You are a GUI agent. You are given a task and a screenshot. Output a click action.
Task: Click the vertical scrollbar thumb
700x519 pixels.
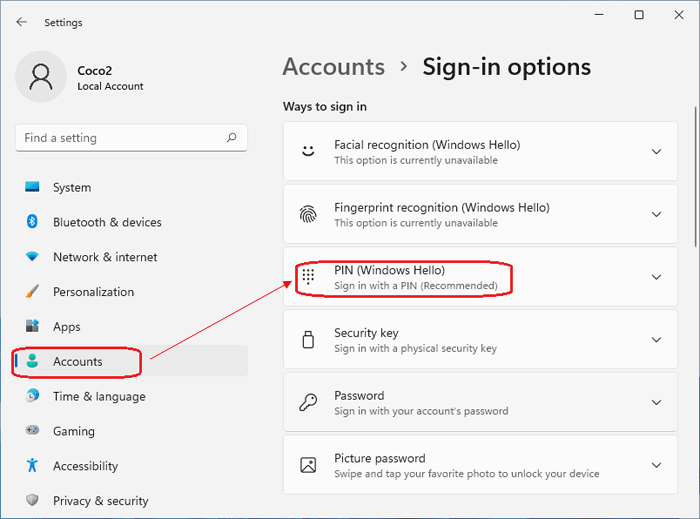click(x=696, y=176)
